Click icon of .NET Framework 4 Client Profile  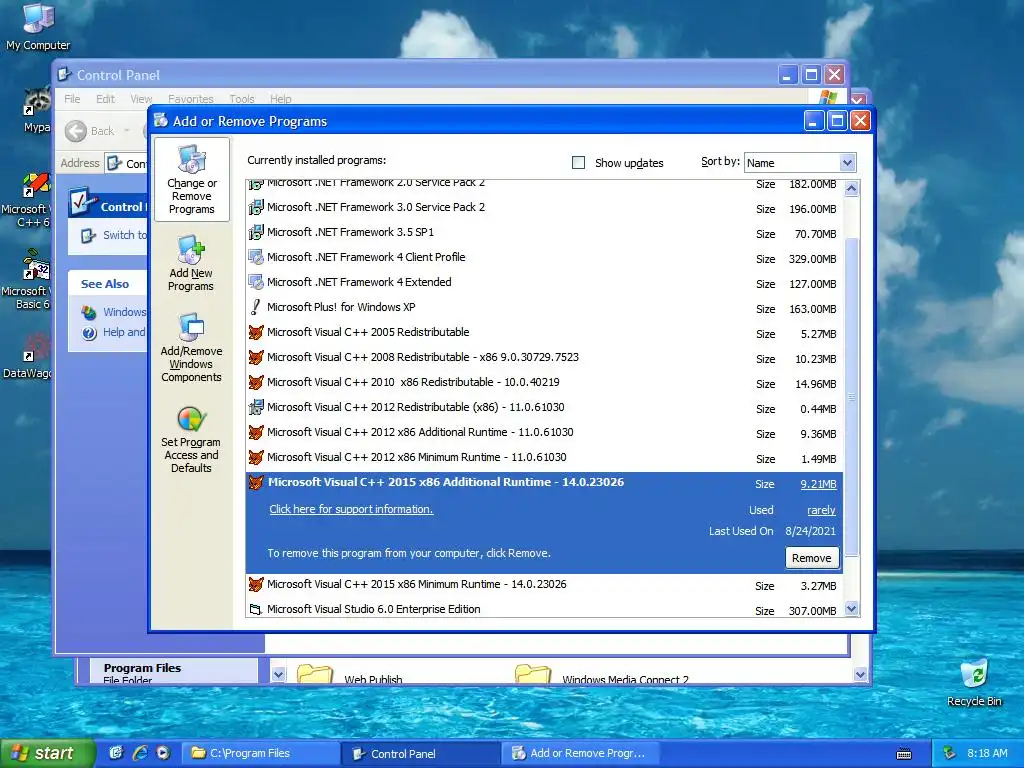[x=256, y=257]
